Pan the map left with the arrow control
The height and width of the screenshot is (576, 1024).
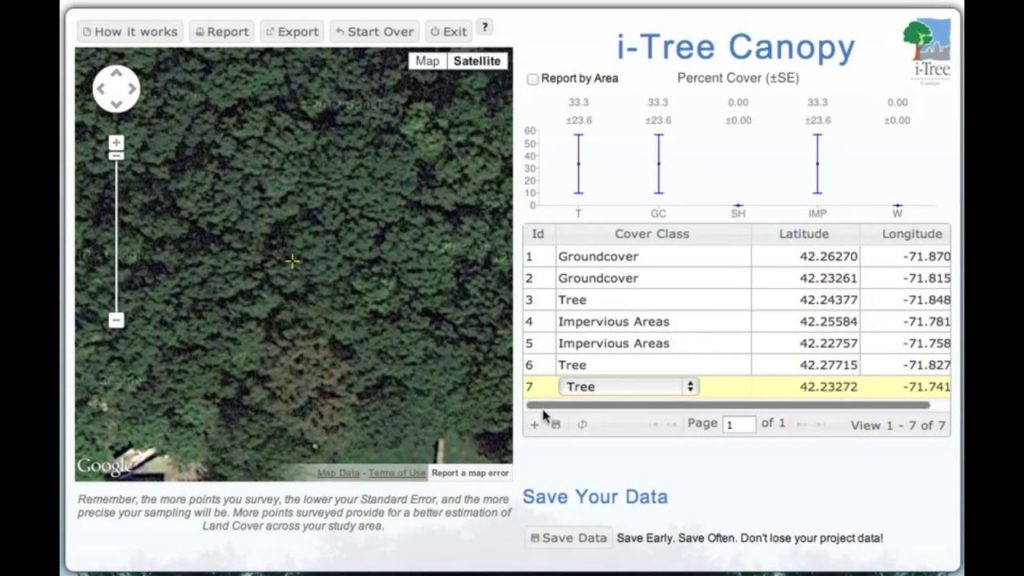pos(101,89)
